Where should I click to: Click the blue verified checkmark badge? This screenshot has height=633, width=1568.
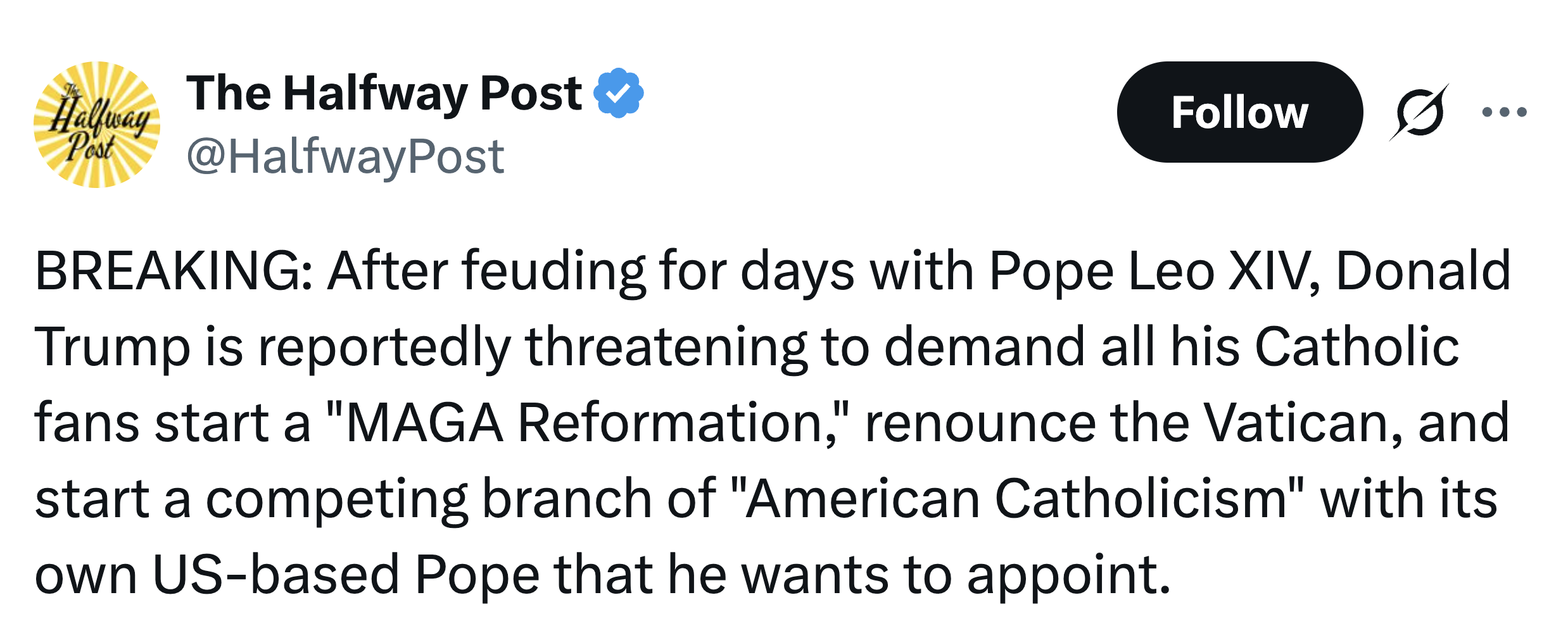[x=618, y=93]
